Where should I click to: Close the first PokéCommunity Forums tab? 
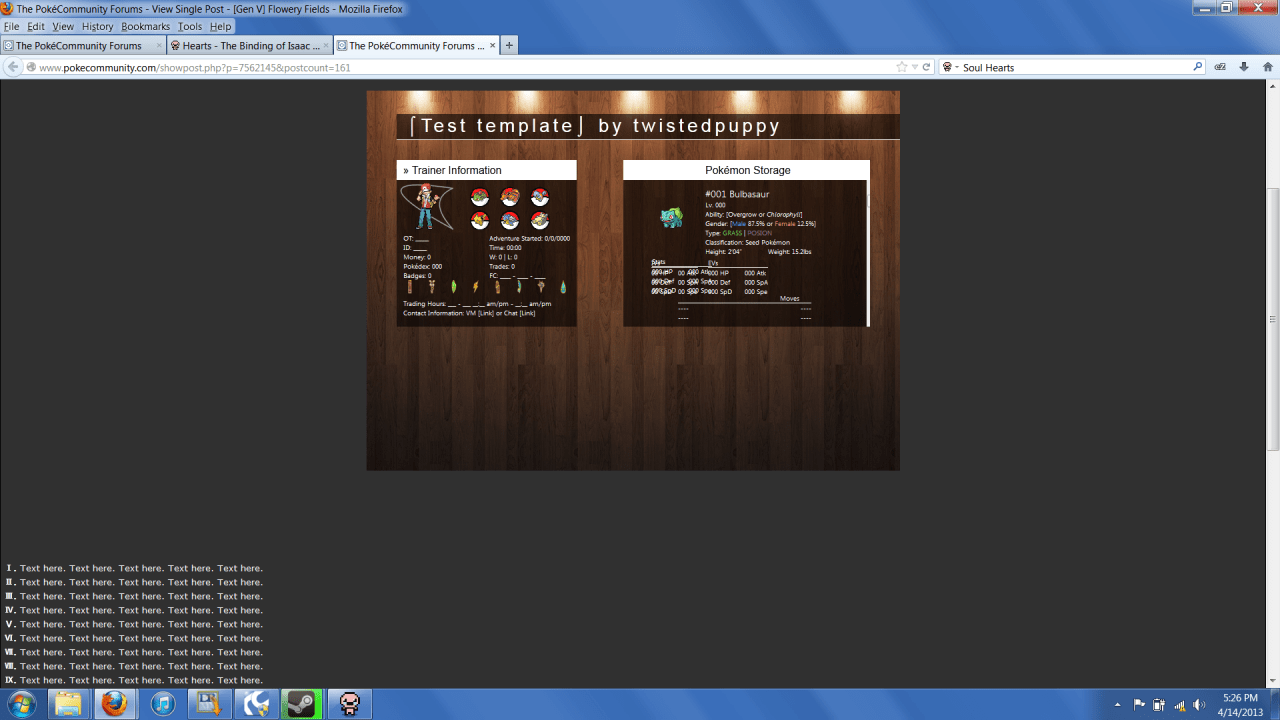pyautogui.click(x=158, y=45)
